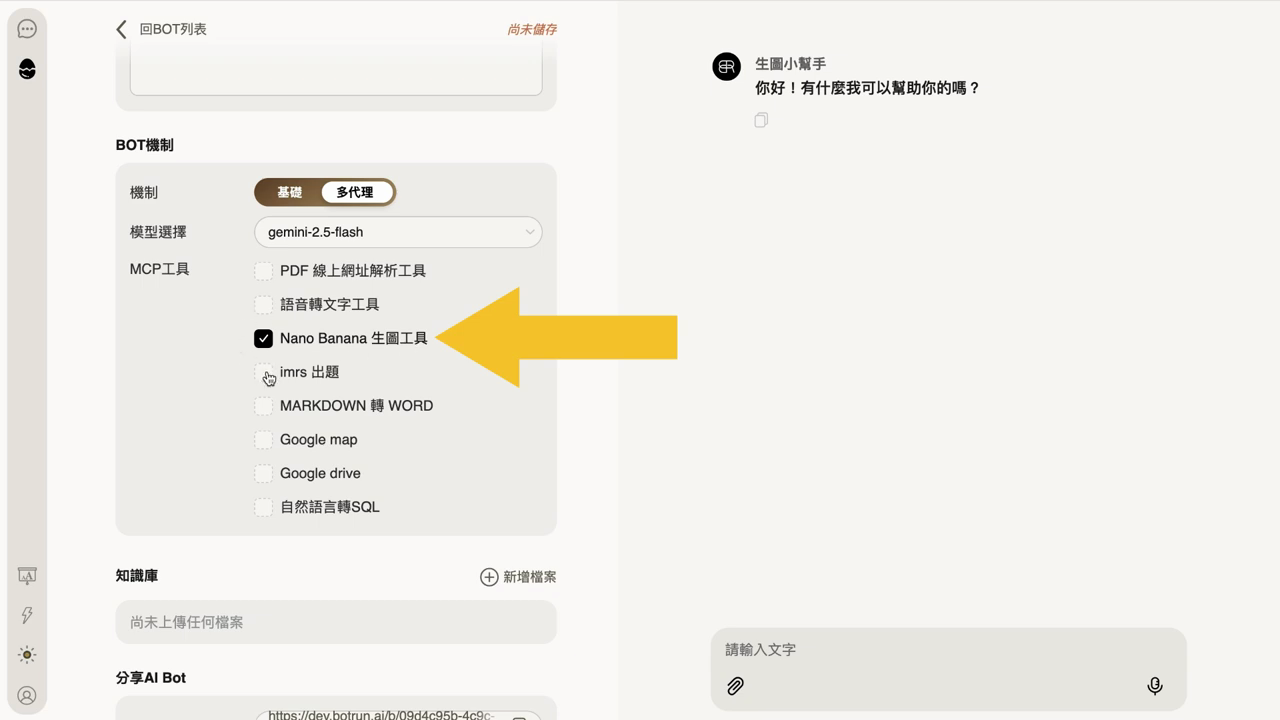Click the 生圖小幫手 bot avatar
Screen dimensions: 1280x720
[x=726, y=67]
